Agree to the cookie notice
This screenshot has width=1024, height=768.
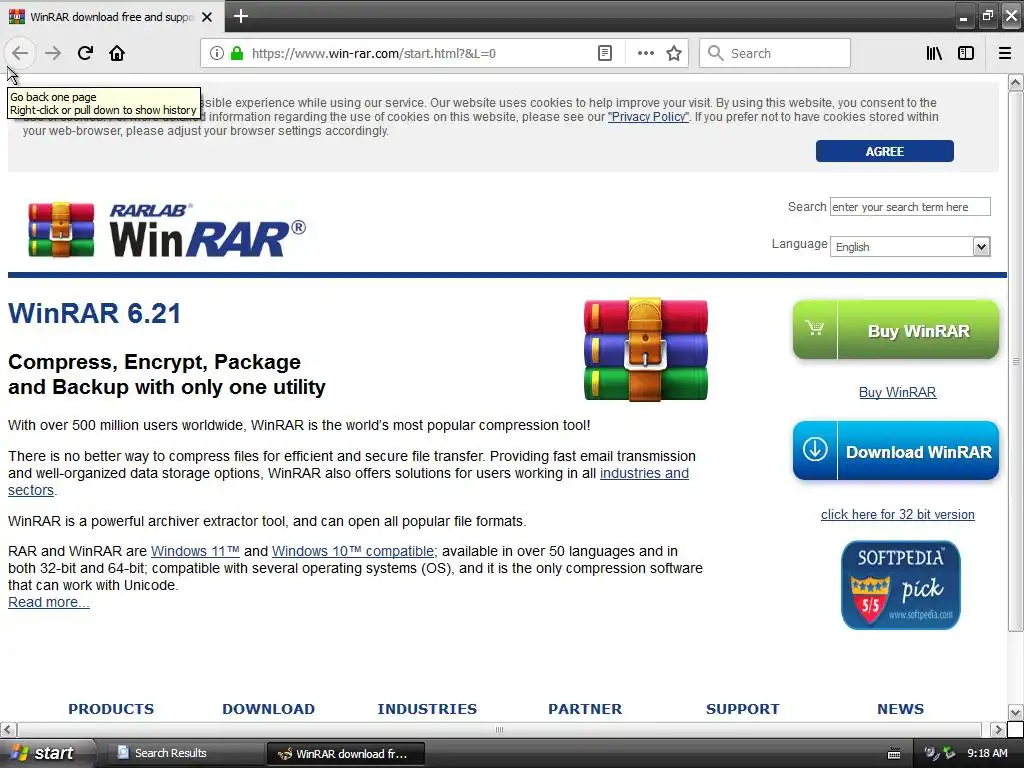click(x=884, y=151)
